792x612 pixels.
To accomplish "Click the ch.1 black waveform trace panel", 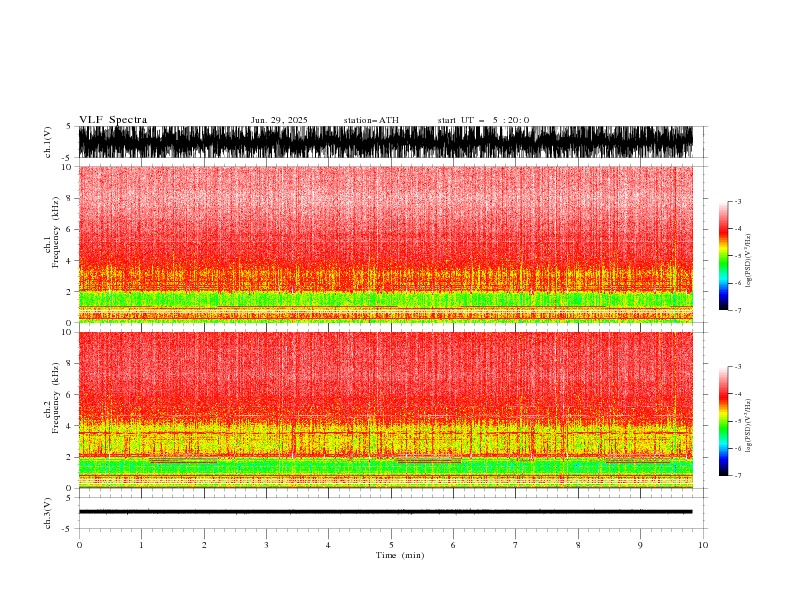I will point(386,142).
